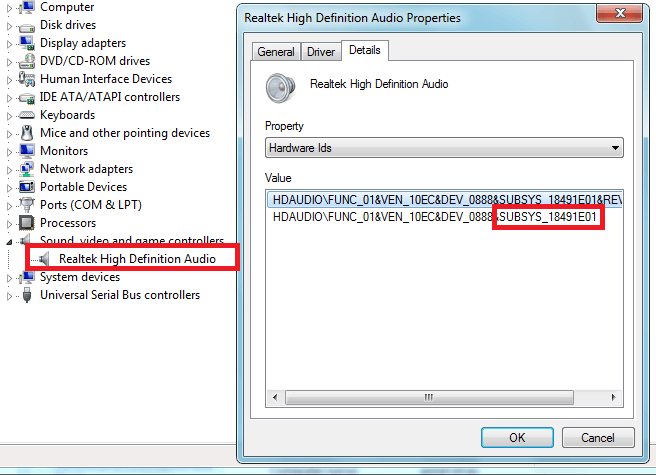The image size is (656, 475).
Task: Select first hardware ID row ending in REV
Action: 445,200
